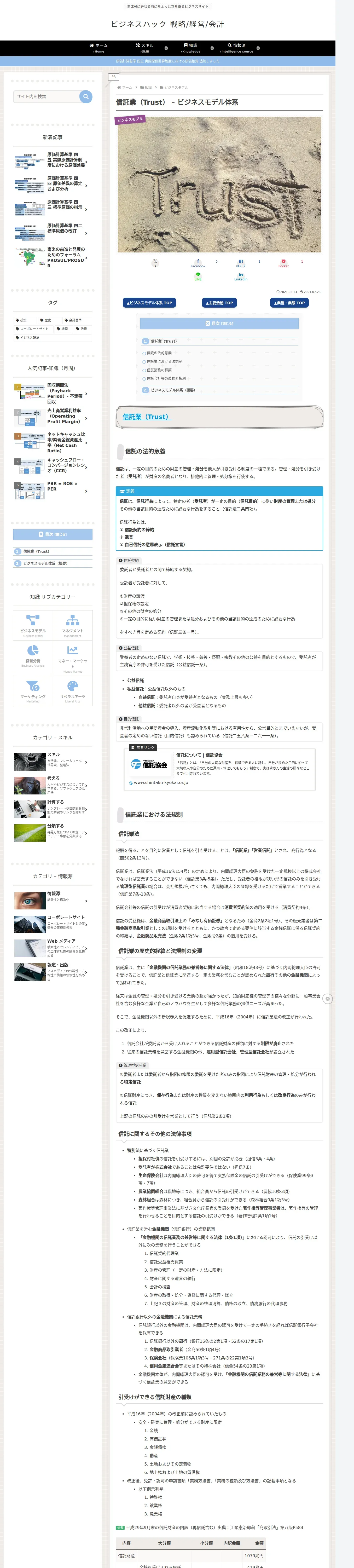Jump to 信託業における法規制 in contents
354x1568 pixels.
coord(164,362)
